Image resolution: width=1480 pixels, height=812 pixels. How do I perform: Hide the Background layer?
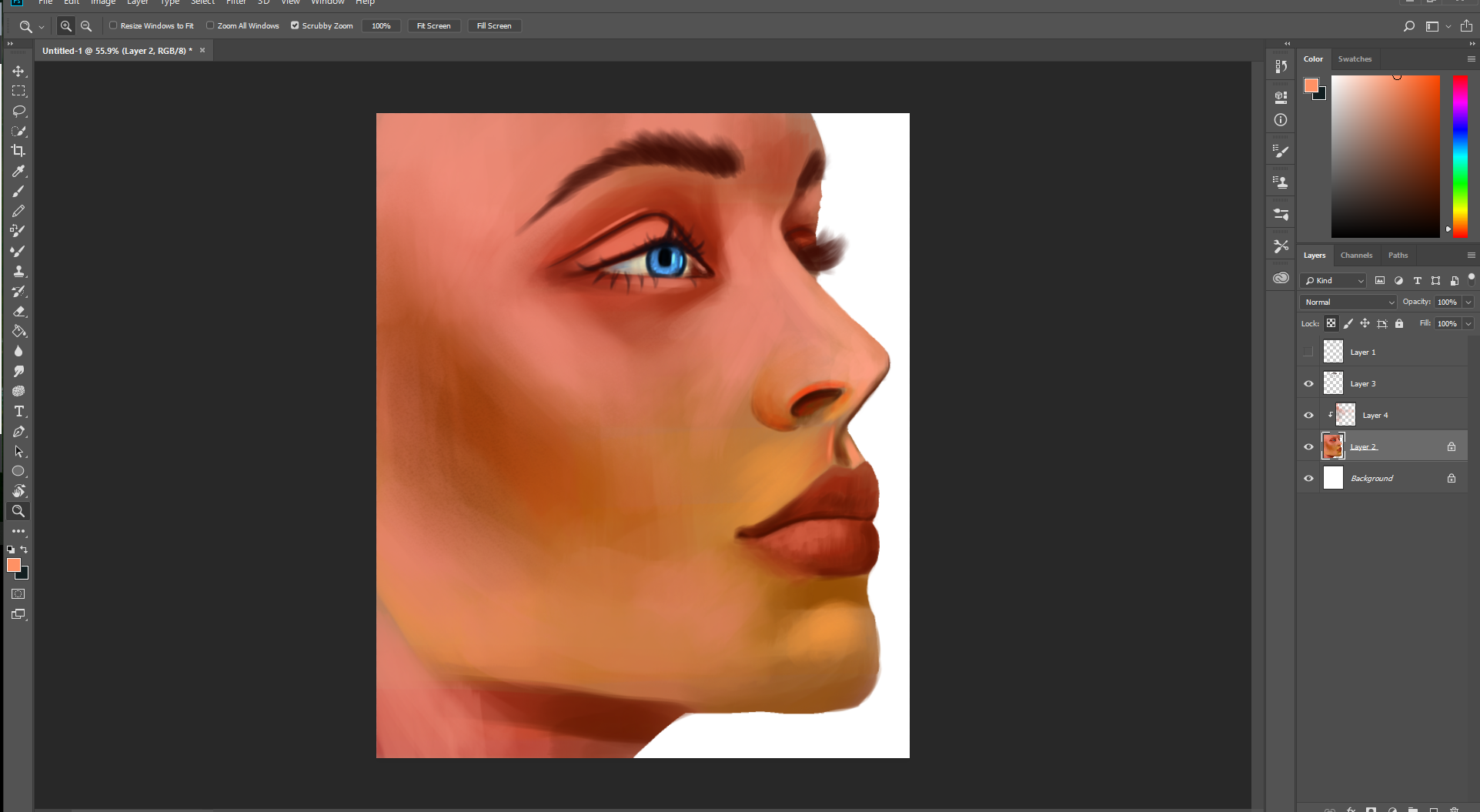[1308, 478]
